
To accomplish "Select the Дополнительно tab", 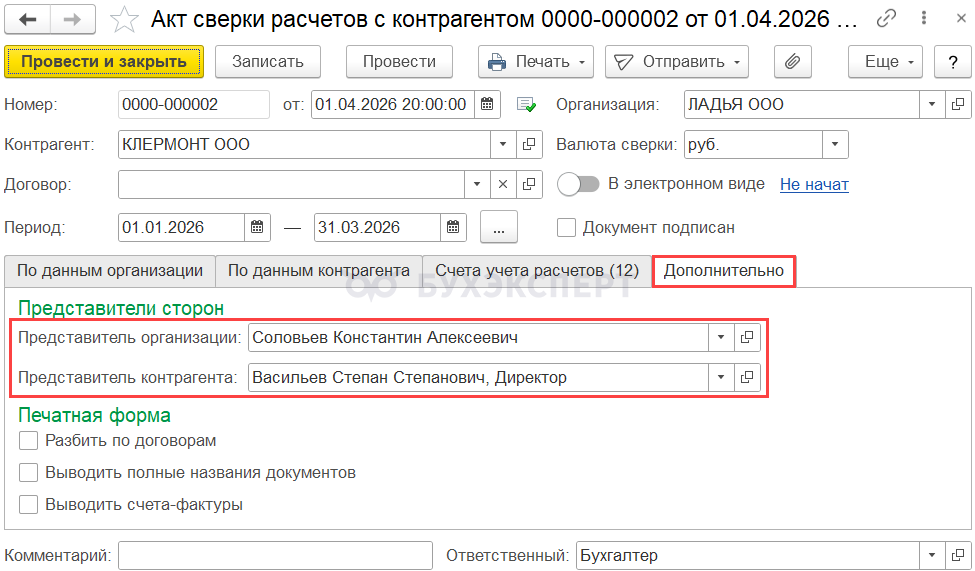I will pyautogui.click(x=724, y=271).
